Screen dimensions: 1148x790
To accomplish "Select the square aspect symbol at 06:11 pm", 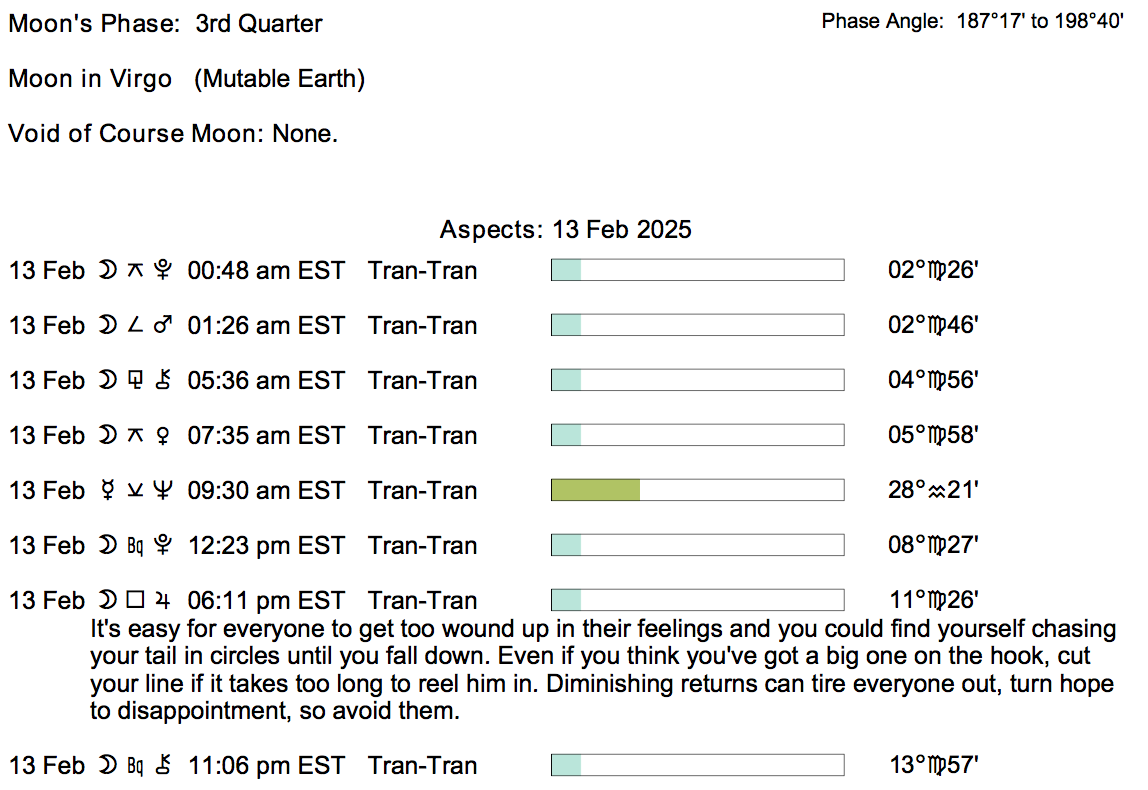I will point(136,601).
